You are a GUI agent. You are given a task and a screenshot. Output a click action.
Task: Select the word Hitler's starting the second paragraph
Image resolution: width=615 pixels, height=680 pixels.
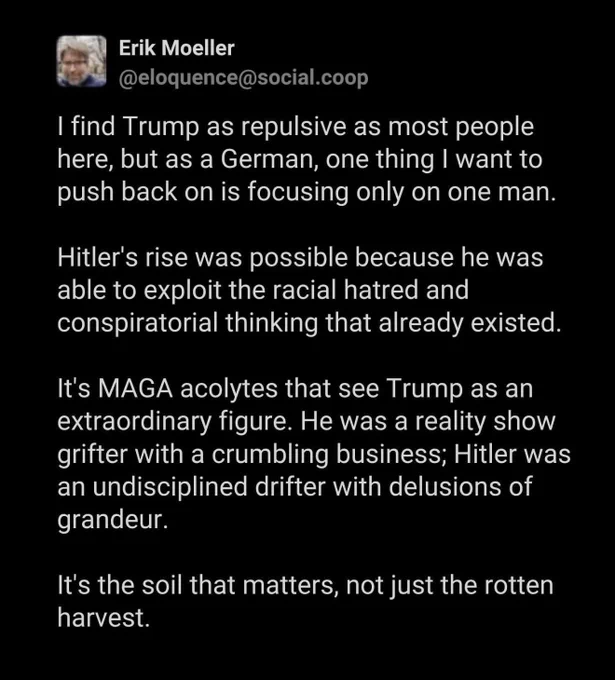(98, 257)
